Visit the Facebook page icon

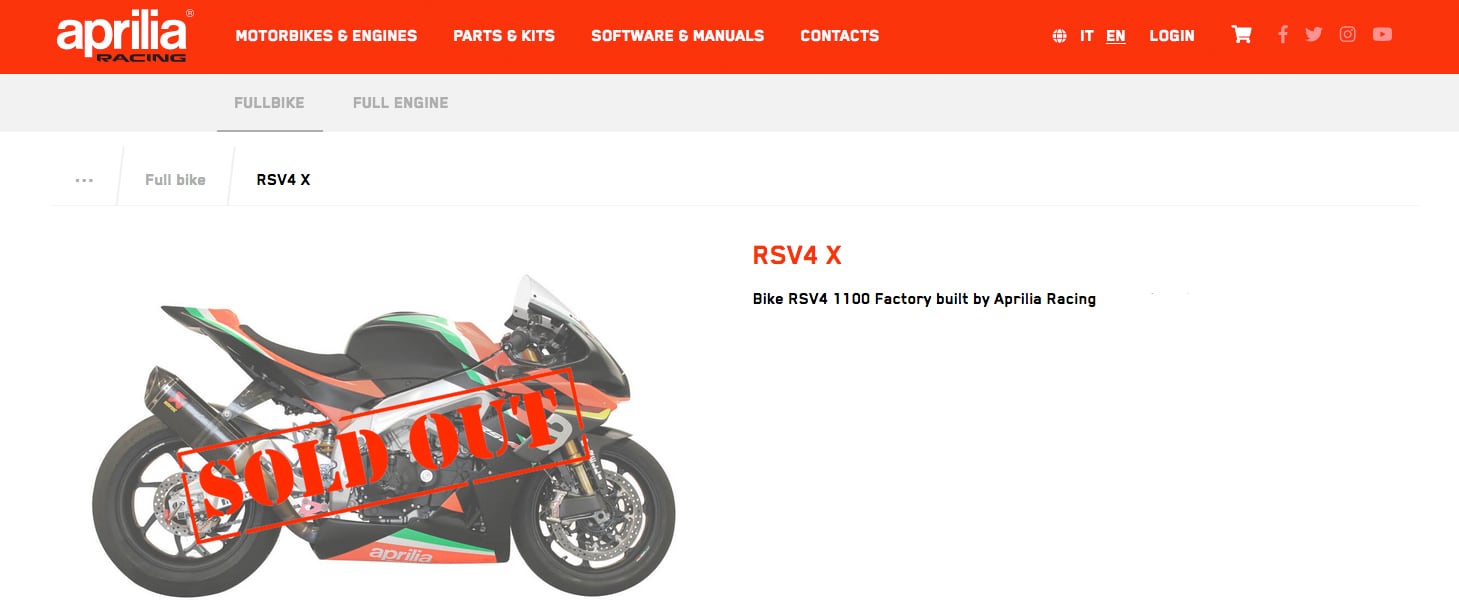[1283, 35]
